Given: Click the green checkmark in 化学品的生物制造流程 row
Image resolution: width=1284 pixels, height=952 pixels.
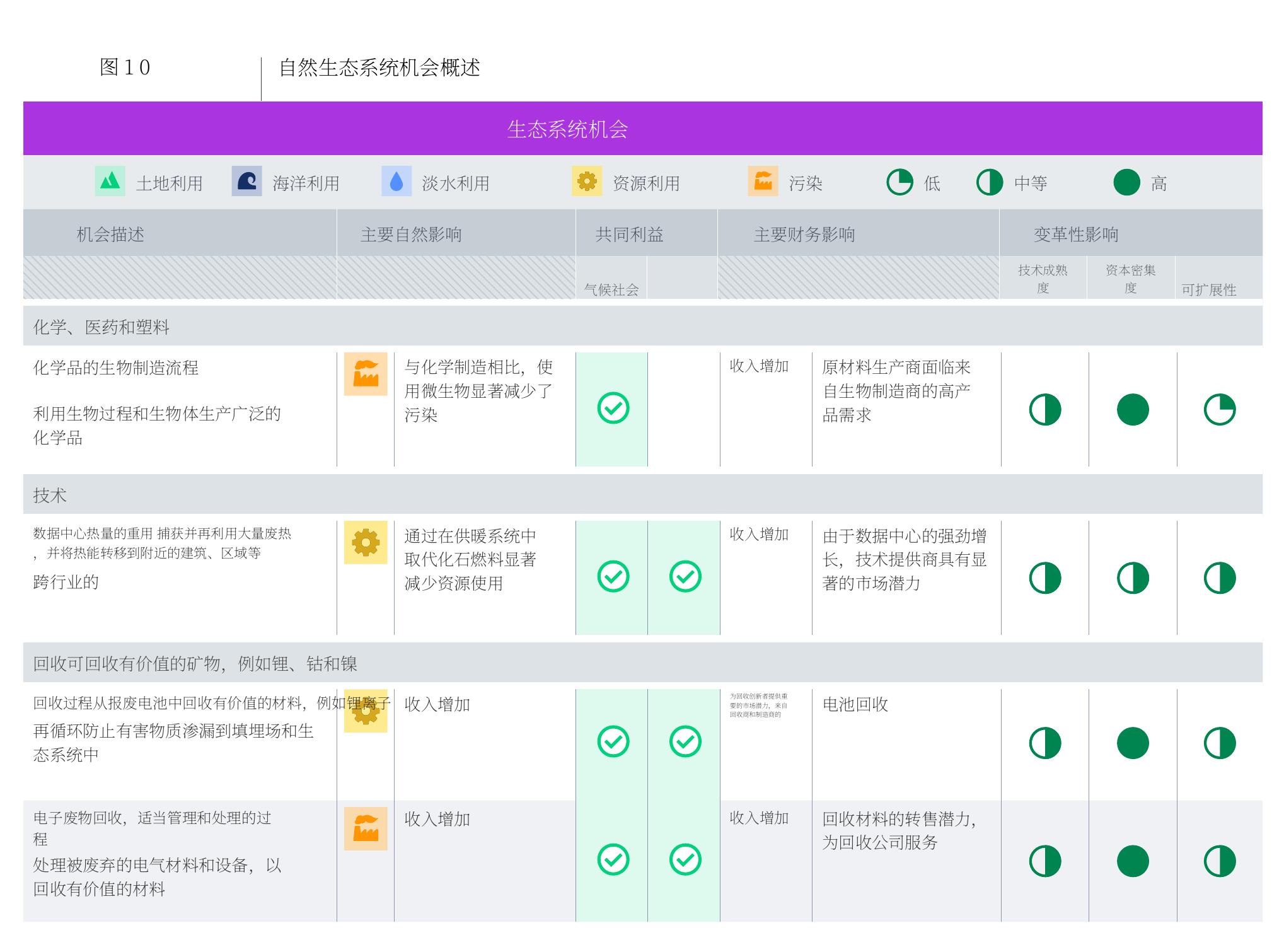Looking at the screenshot, I should point(613,408).
